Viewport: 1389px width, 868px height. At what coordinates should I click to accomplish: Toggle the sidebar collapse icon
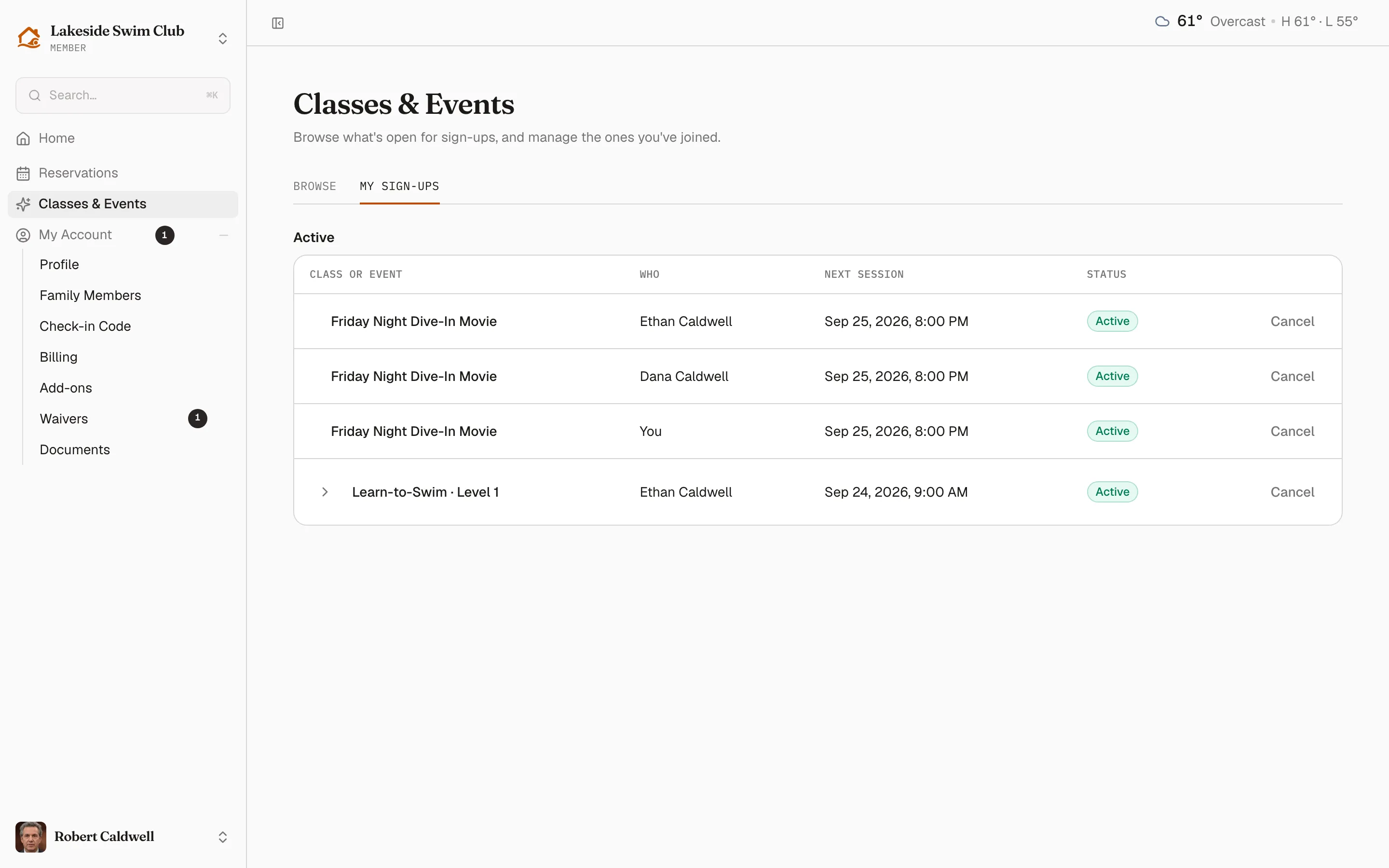pyautogui.click(x=278, y=23)
